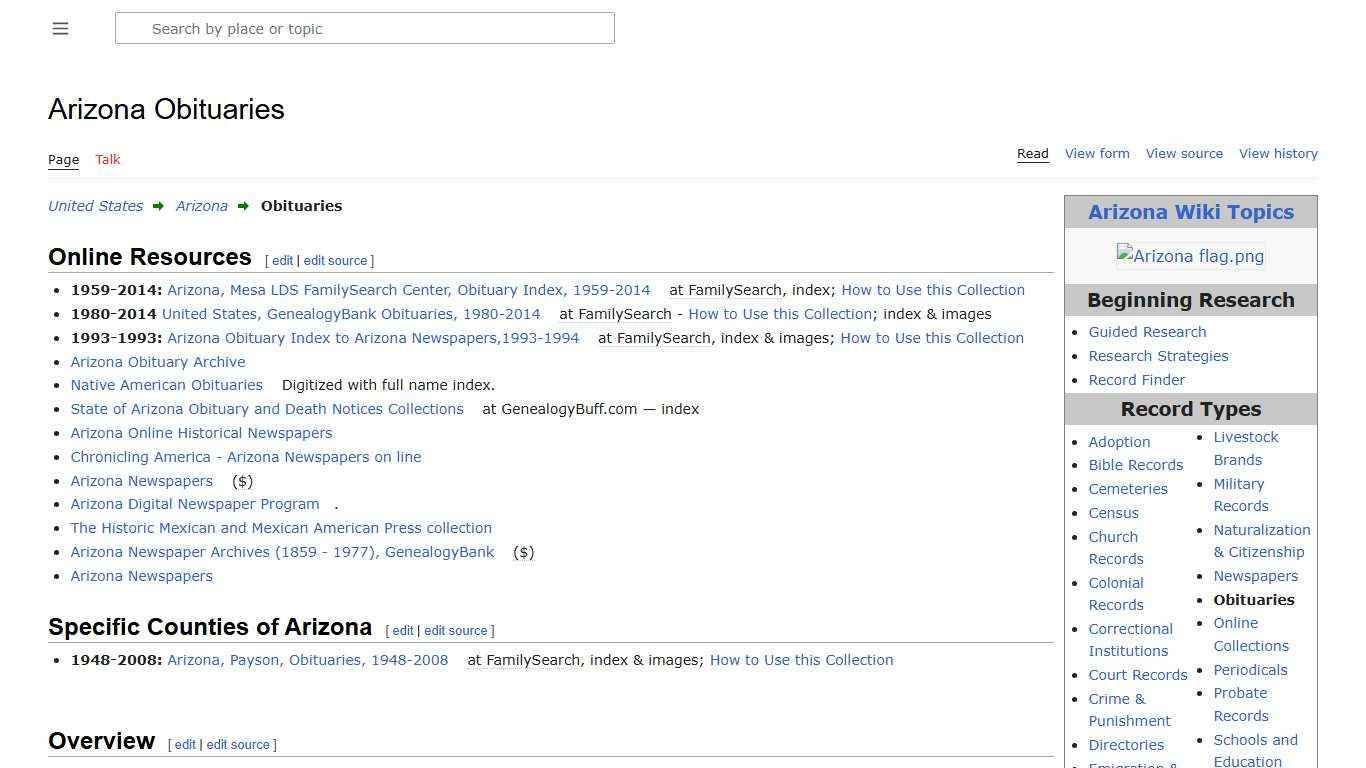The width and height of the screenshot is (1366, 768).
Task: Open the Research Strategies page
Action: (x=1158, y=355)
